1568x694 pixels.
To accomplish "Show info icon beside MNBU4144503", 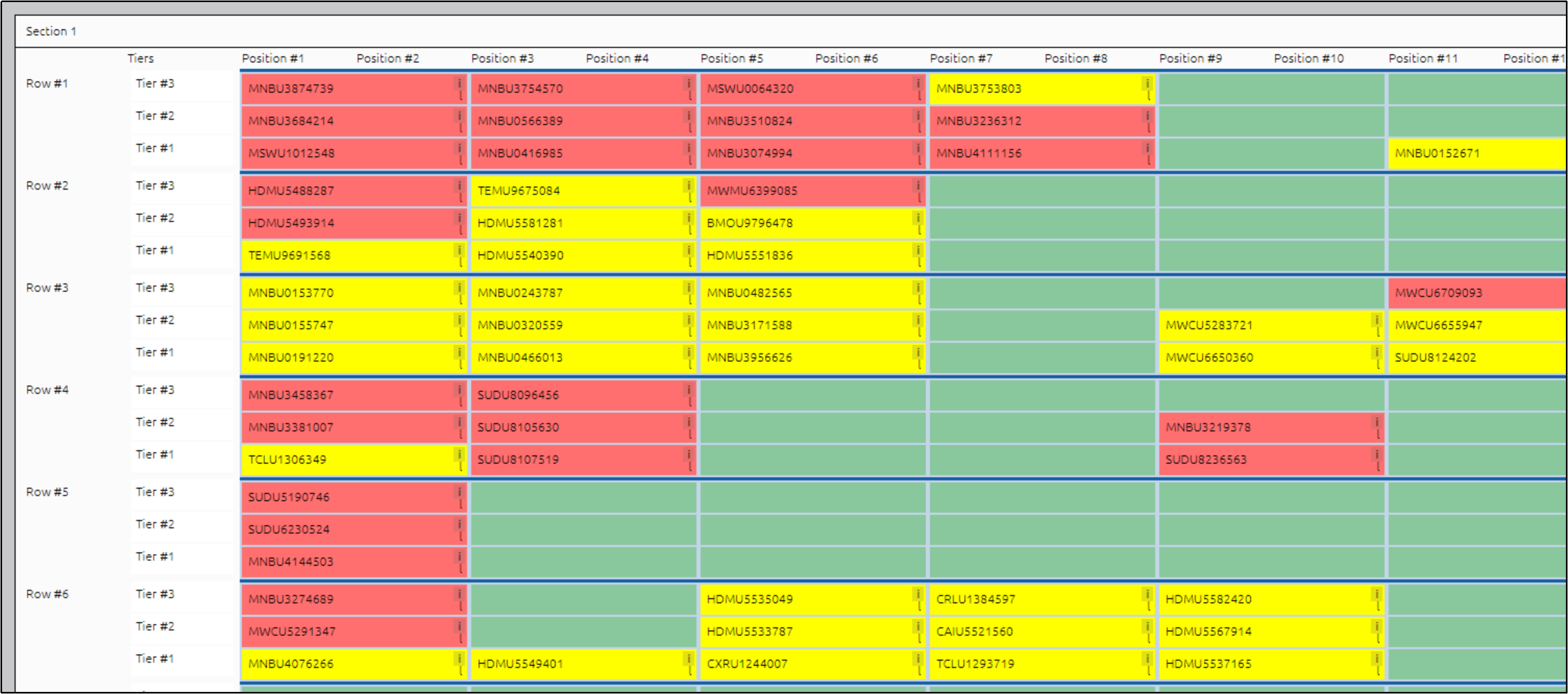I will click(x=460, y=556).
